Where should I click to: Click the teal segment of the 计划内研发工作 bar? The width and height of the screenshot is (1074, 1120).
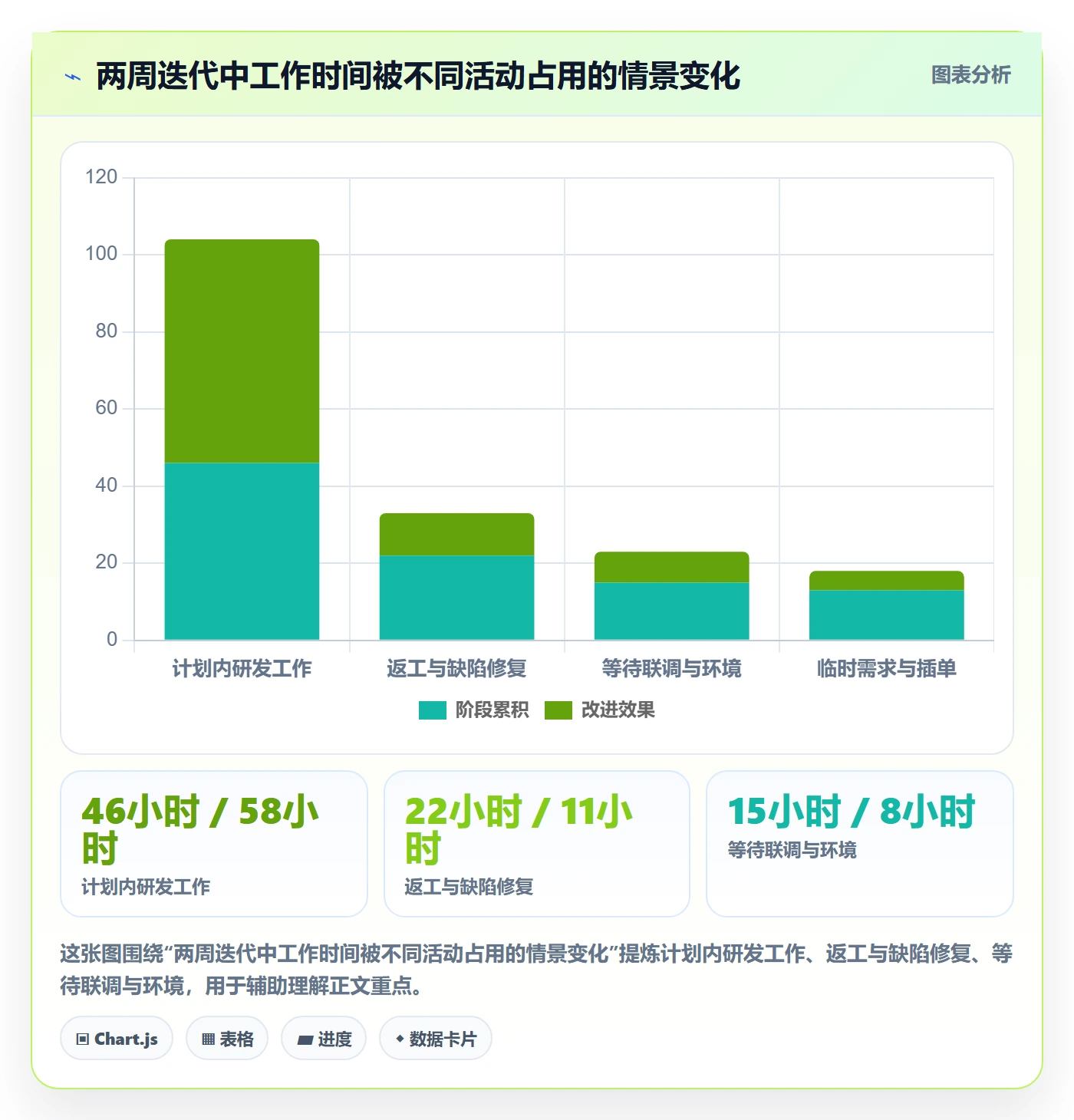pos(242,552)
